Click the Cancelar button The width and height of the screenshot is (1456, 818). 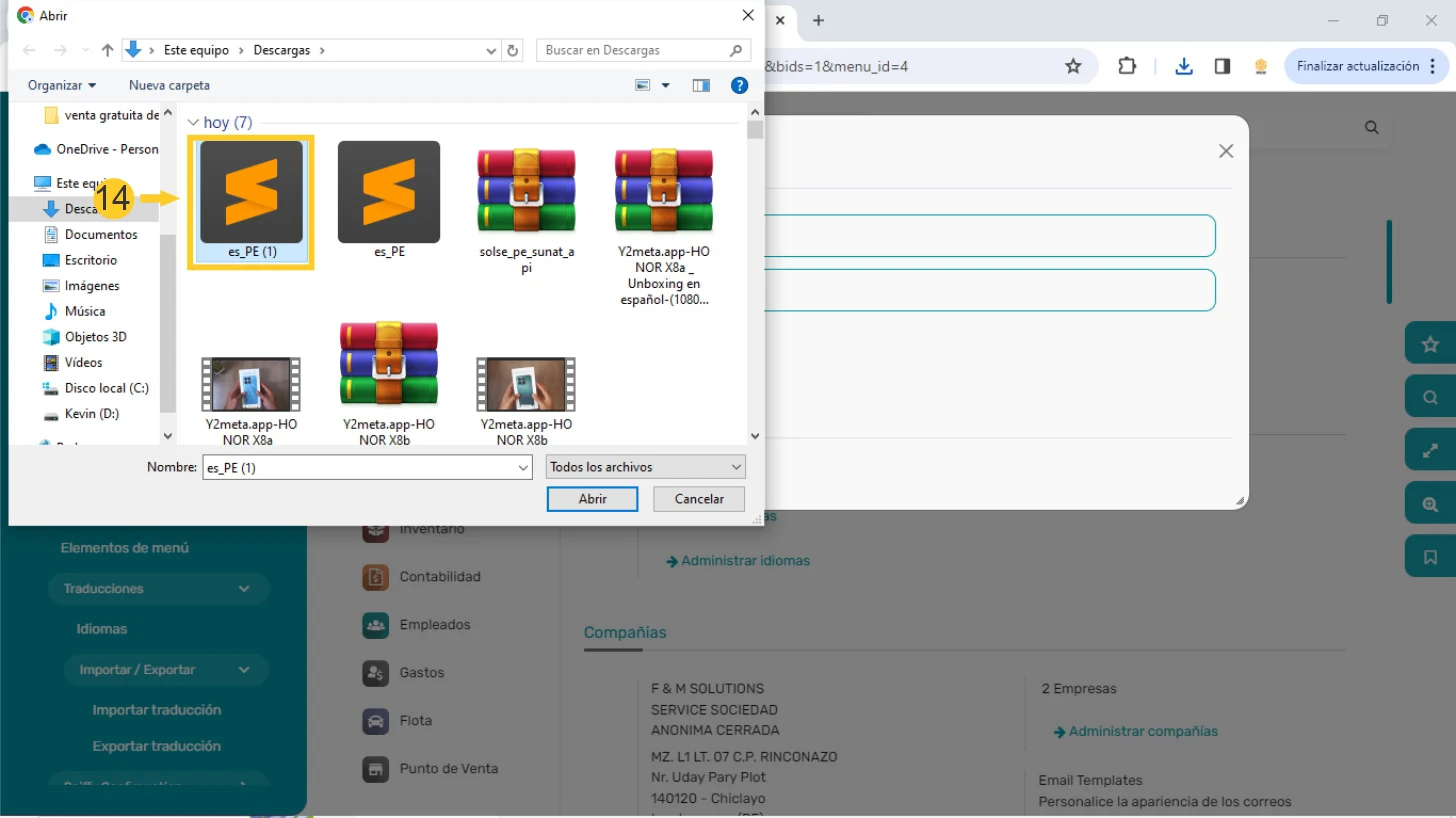(x=699, y=499)
